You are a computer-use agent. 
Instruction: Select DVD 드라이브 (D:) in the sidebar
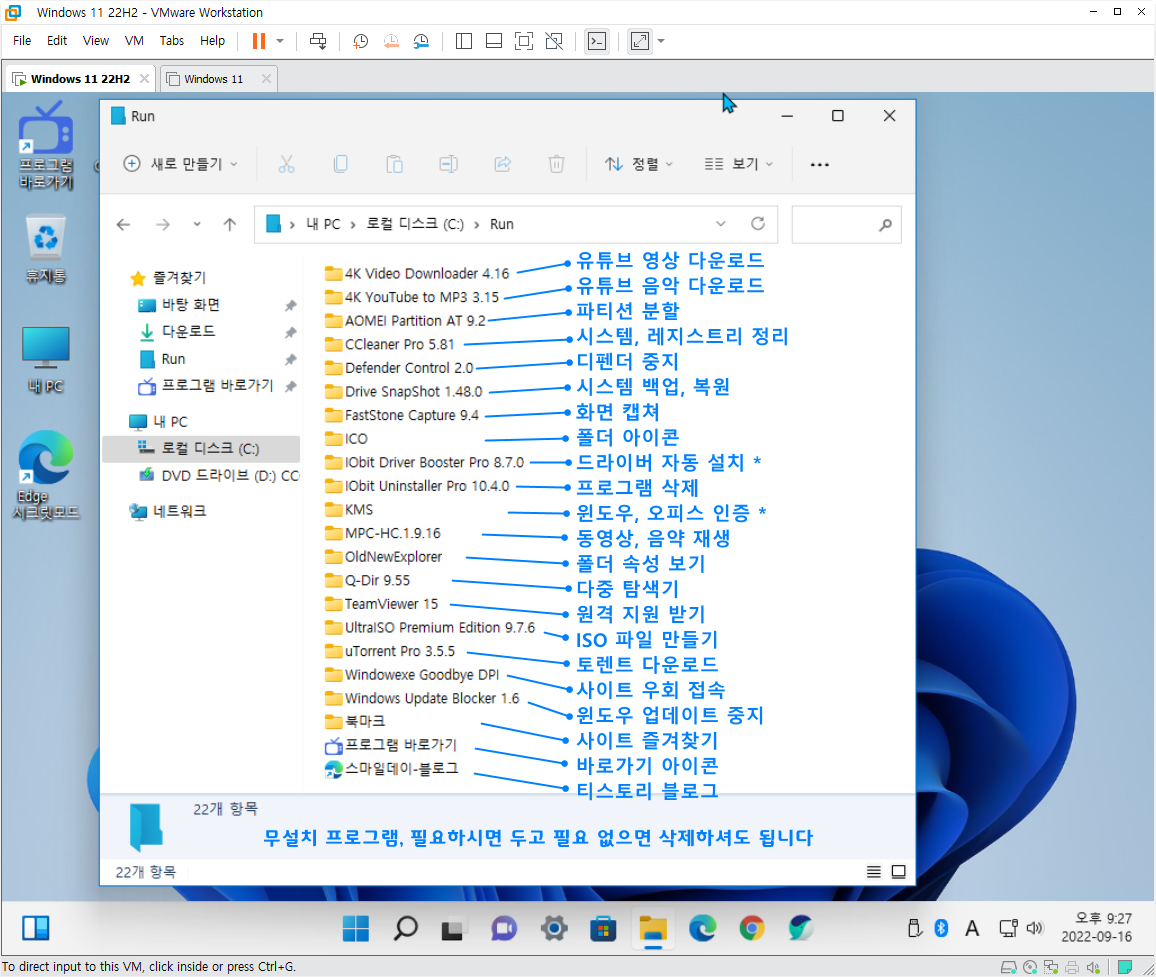pos(218,476)
